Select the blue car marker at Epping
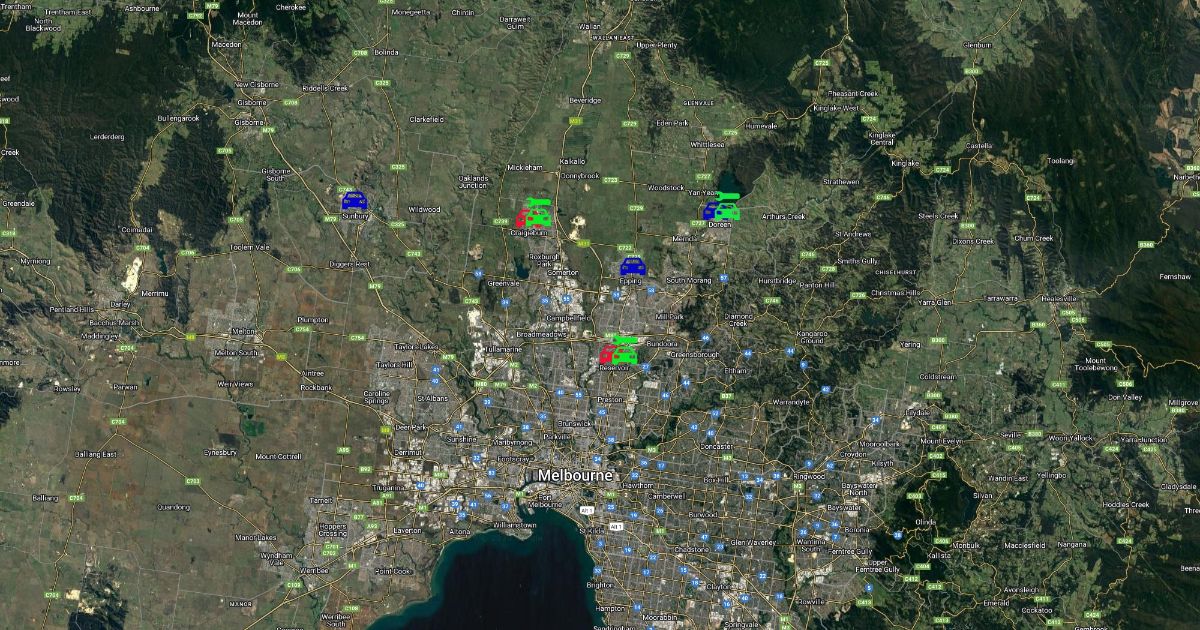This screenshot has width=1200, height=630. click(632, 266)
